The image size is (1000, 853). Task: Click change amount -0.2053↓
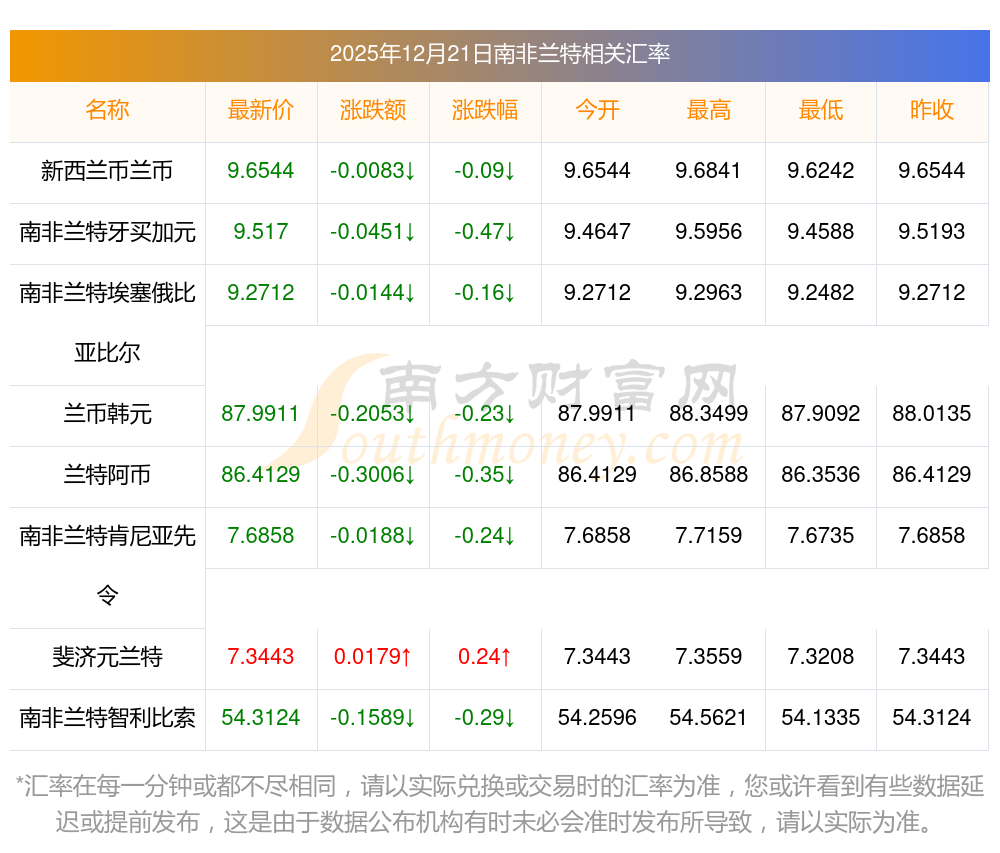[373, 414]
